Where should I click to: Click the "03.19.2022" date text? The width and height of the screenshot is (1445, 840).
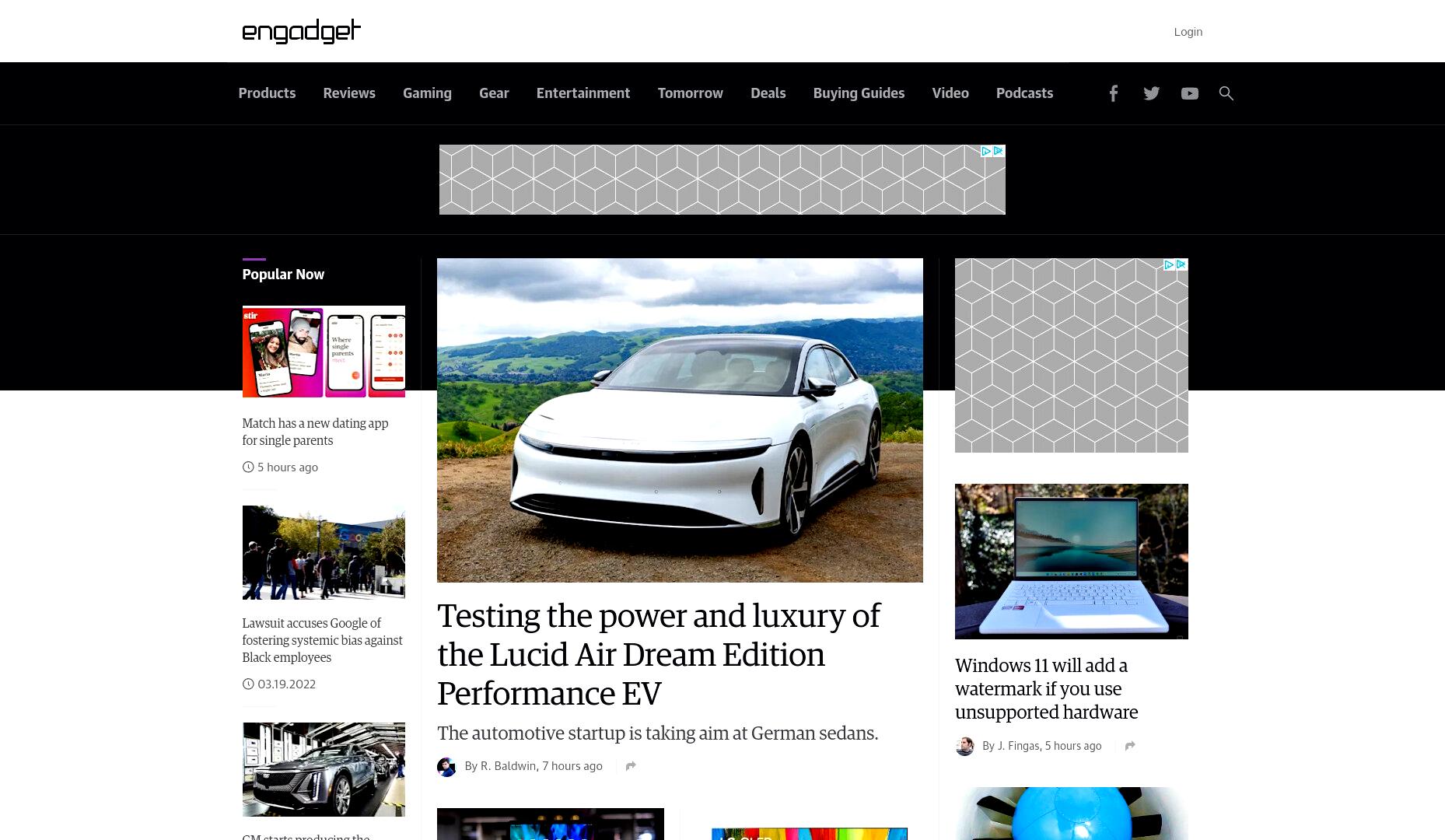point(286,684)
